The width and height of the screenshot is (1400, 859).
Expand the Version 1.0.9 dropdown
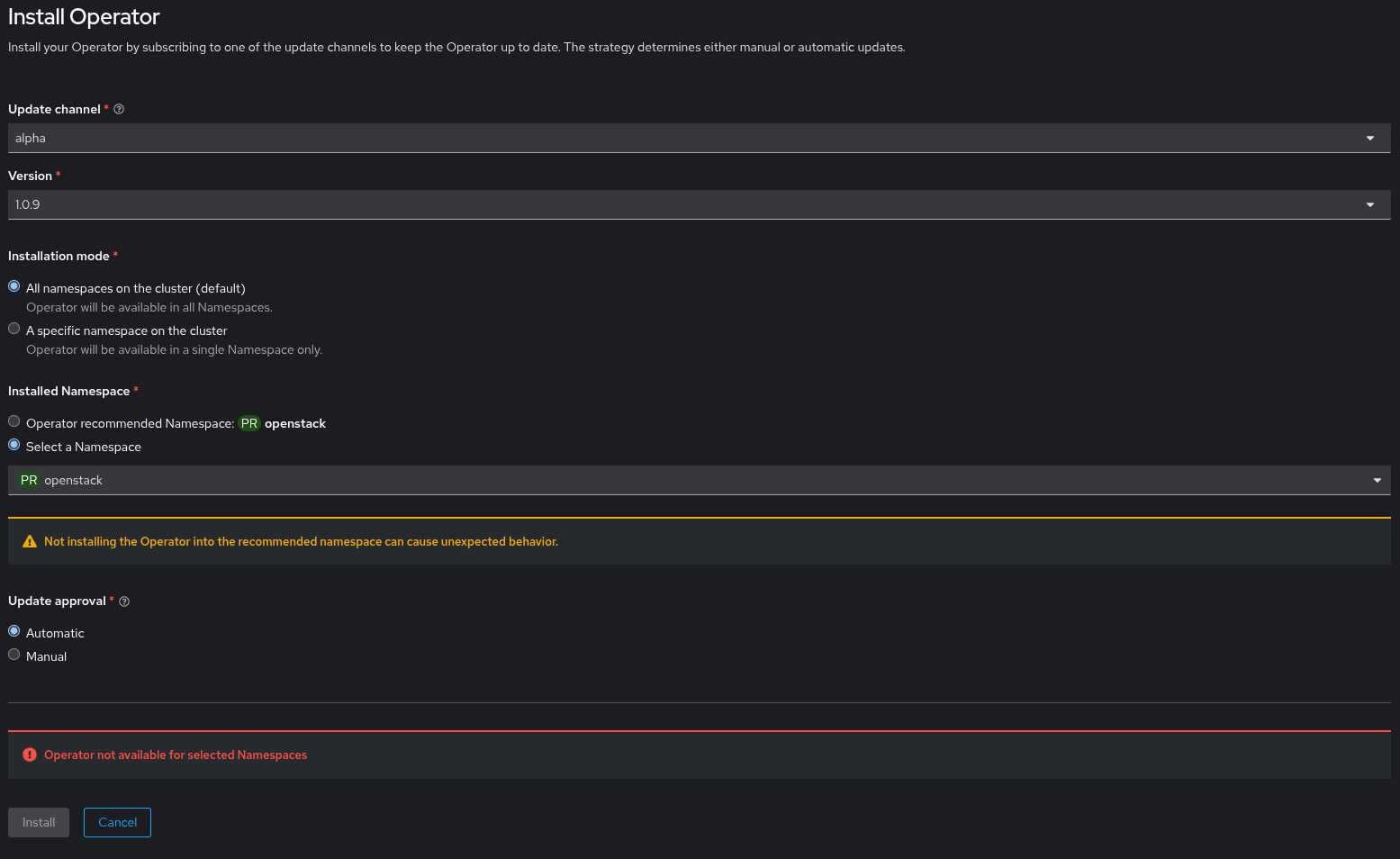click(x=699, y=205)
